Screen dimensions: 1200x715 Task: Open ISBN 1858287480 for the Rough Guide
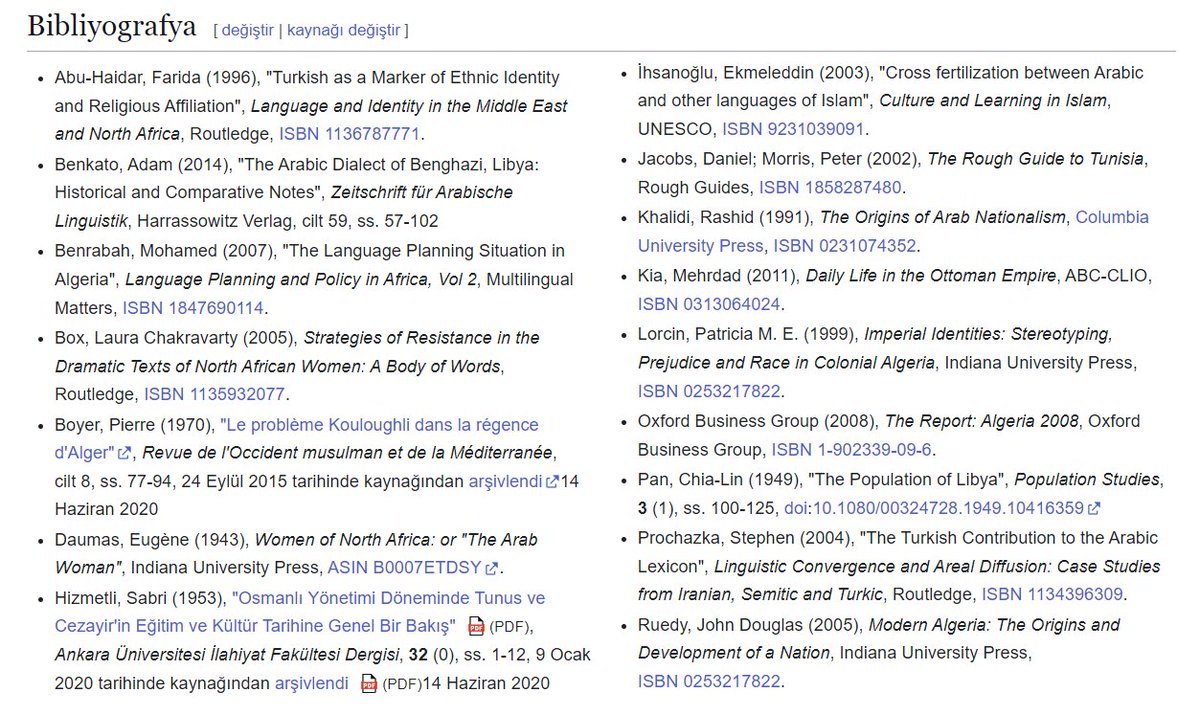[x=830, y=187]
